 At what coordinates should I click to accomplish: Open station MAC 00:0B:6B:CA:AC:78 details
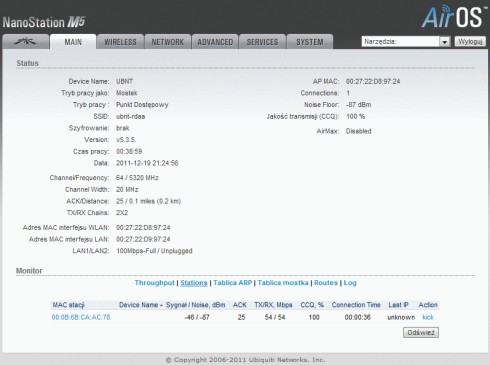(x=81, y=317)
